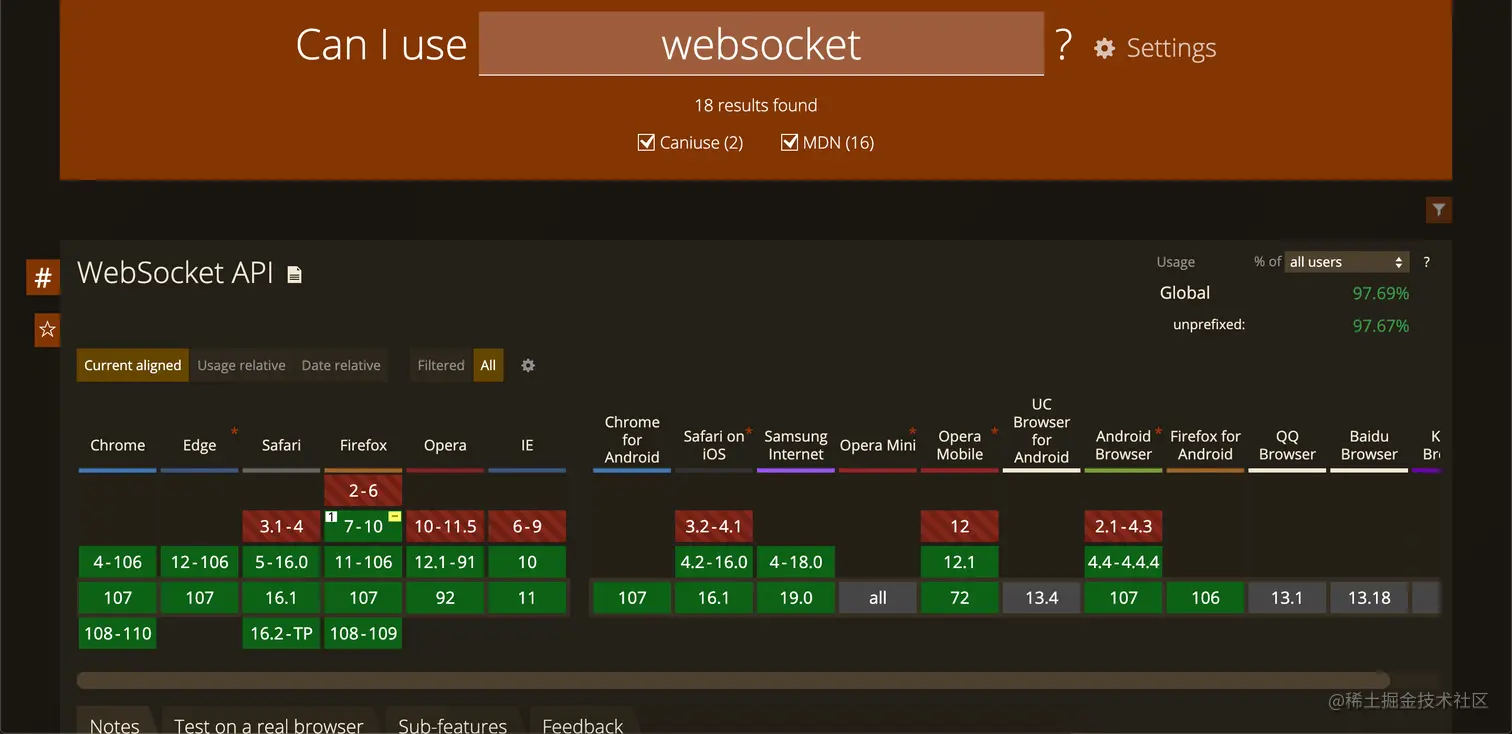Screen dimensions: 1512x734
Task: Open table settings gear next to All
Action: pos(528,365)
